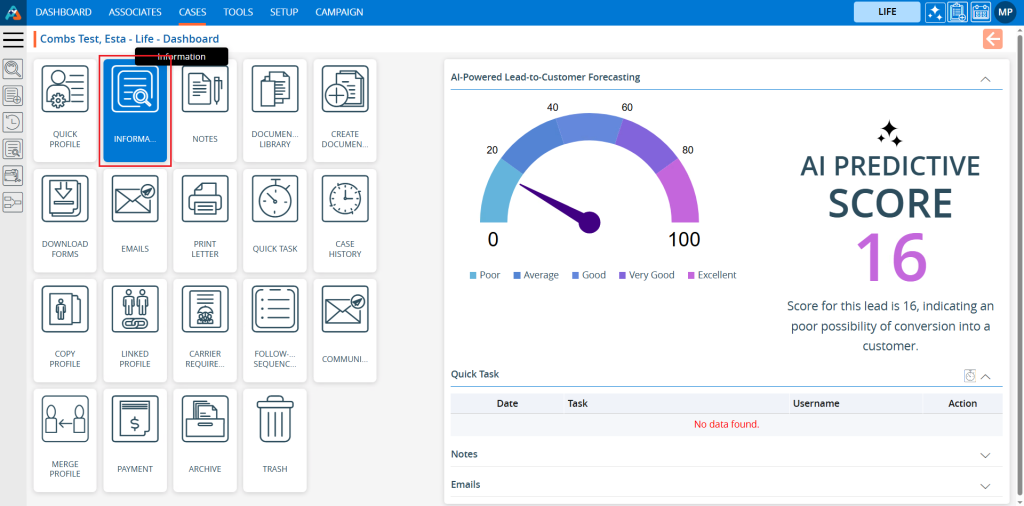Open the Emails tile icon
This screenshot has height=506, width=1024.
pos(135,200)
